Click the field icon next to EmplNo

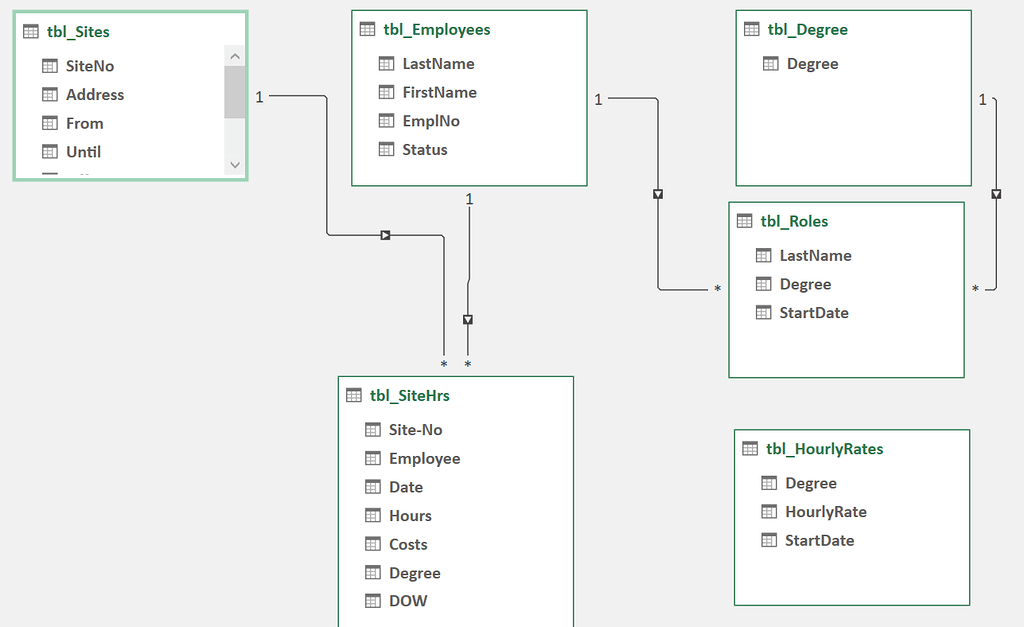coord(385,120)
